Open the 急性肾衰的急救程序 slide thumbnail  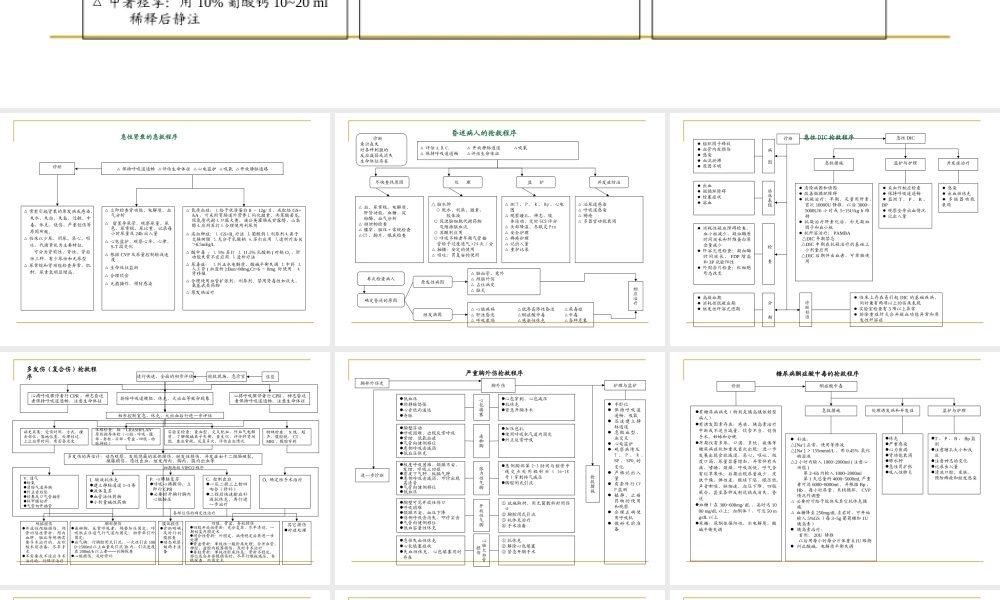165,228
